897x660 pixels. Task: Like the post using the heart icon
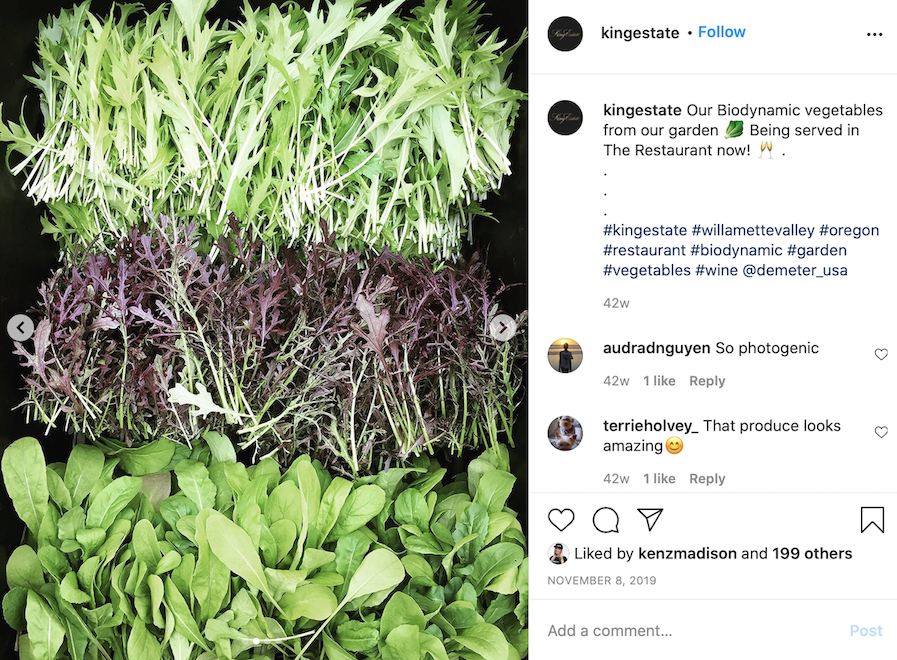click(561, 520)
